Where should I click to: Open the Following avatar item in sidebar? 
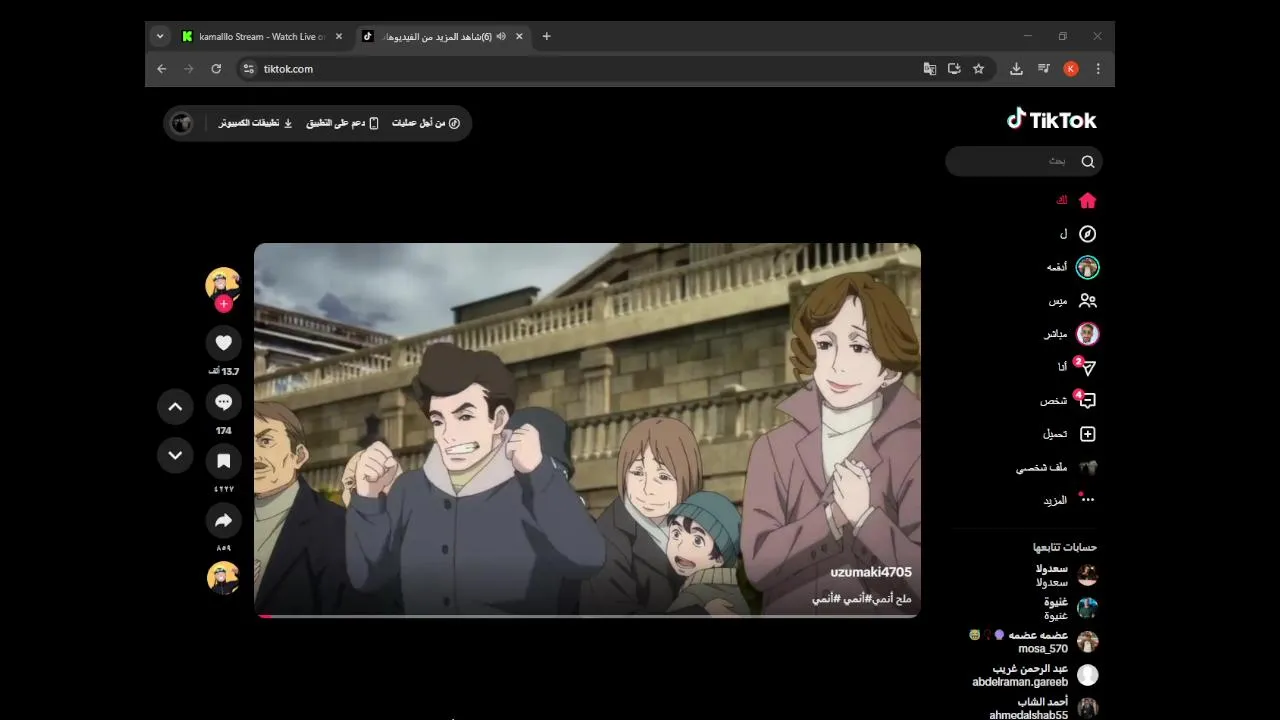pyautogui.click(x=1088, y=267)
